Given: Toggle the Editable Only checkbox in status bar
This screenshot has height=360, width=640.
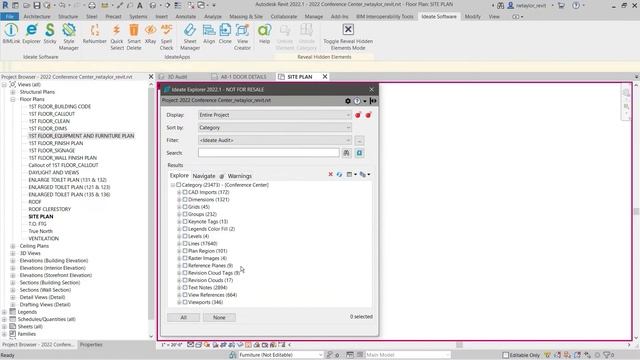Looking at the screenshot, I should point(505,355).
